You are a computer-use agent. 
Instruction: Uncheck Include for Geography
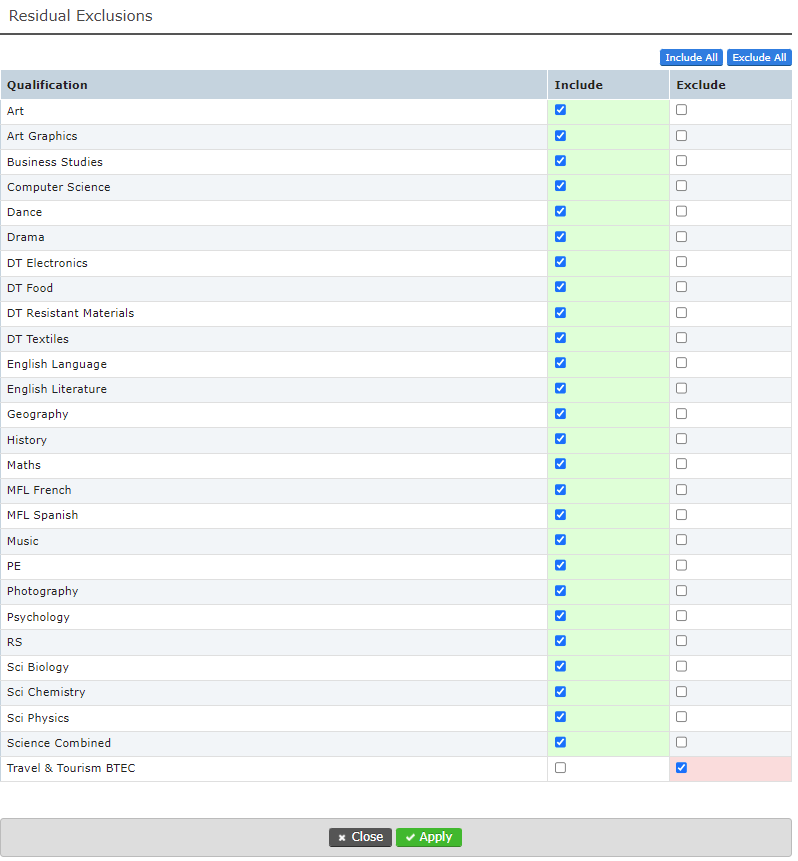[560, 413]
